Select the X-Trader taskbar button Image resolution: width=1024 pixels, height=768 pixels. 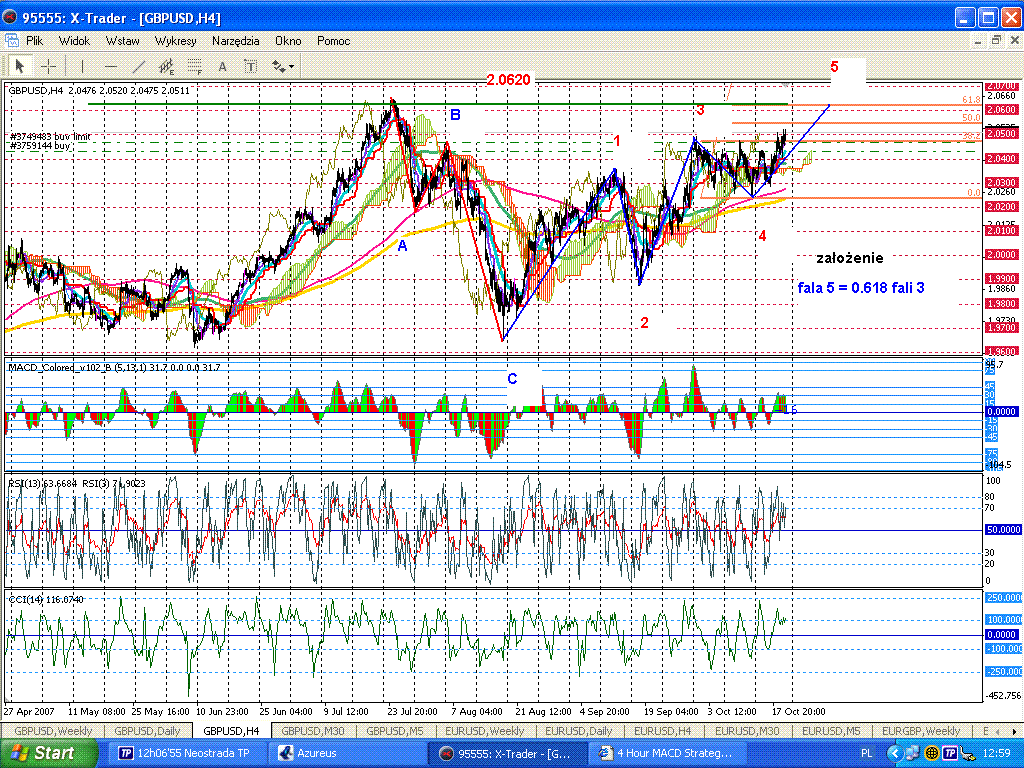tap(507, 754)
